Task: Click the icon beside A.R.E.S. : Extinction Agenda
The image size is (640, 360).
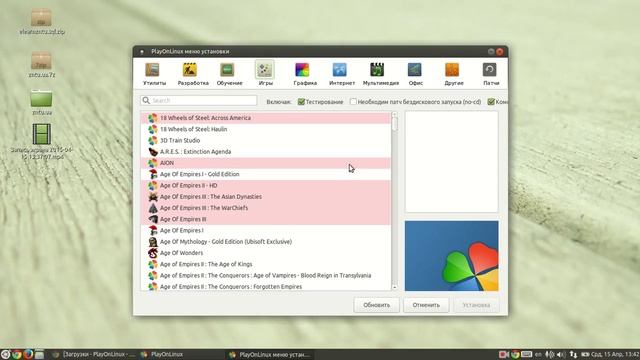Action: pos(153,152)
